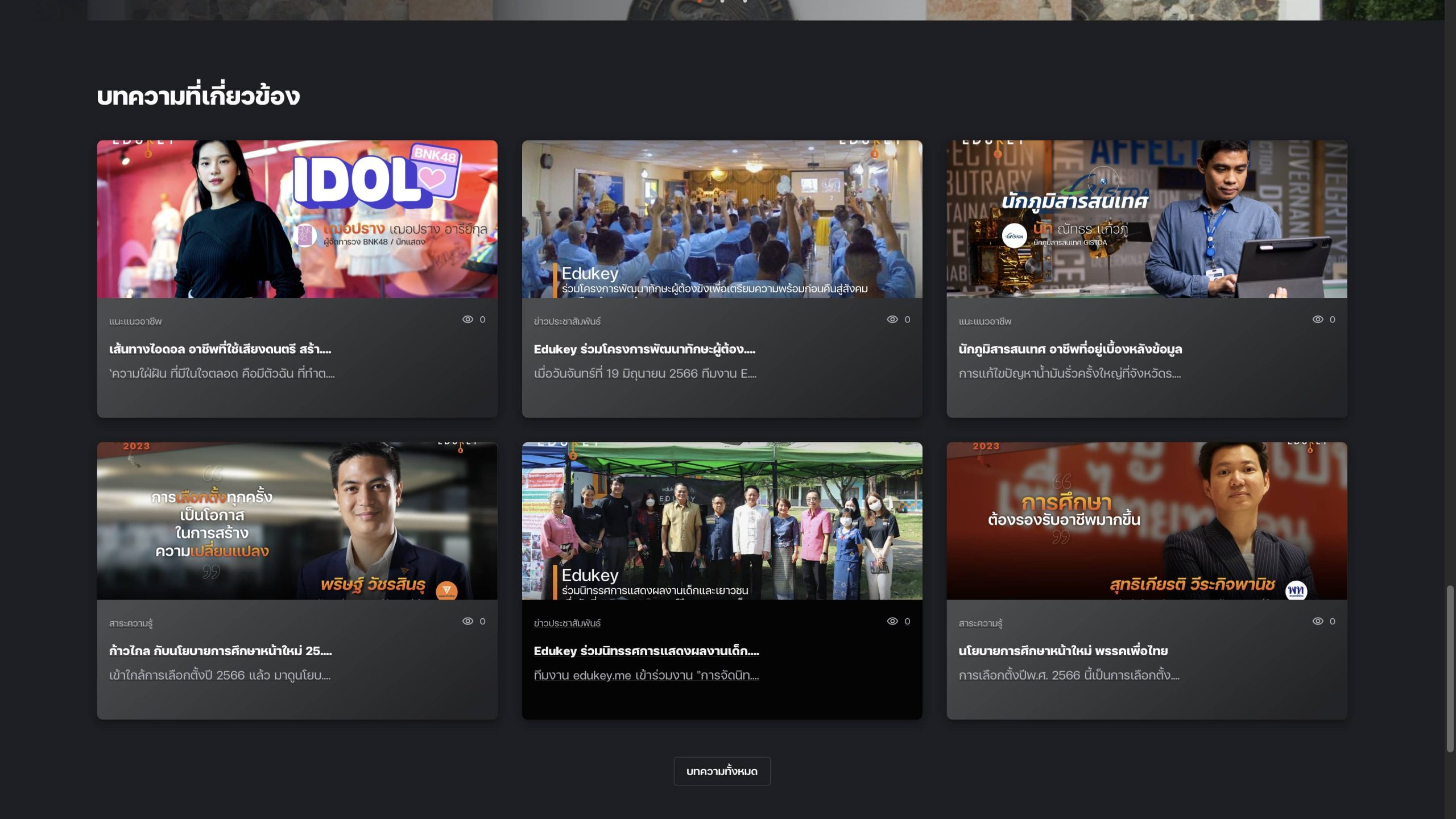Open the GISTDA geo-informatics thumbnail
This screenshot has width=1456, height=819.
coord(1147,219)
